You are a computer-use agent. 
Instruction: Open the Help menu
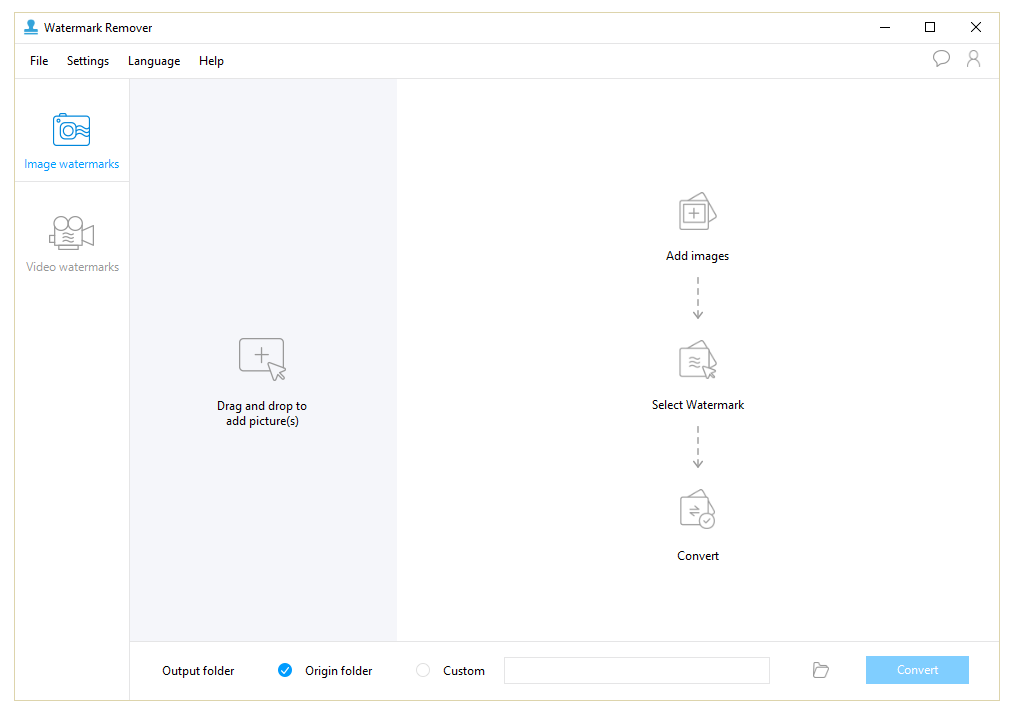coord(211,61)
